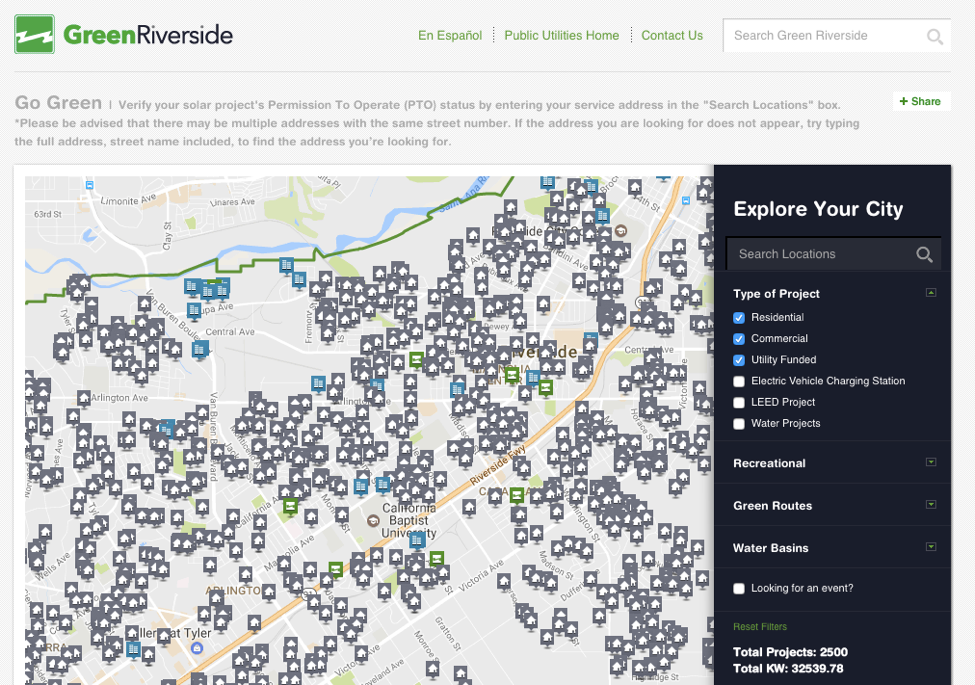975x685 pixels.
Task: Select green marker next to California Ave label
Action: pyautogui.click(x=290, y=506)
